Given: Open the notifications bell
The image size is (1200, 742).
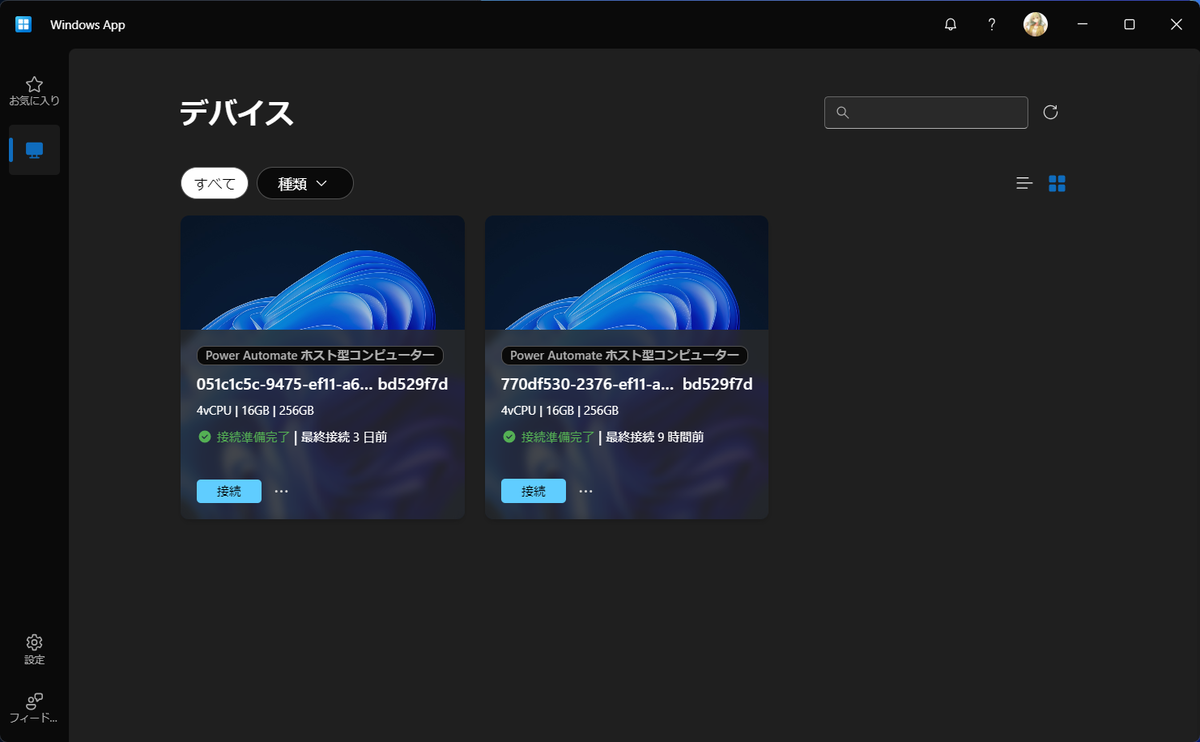Looking at the screenshot, I should [x=950, y=25].
